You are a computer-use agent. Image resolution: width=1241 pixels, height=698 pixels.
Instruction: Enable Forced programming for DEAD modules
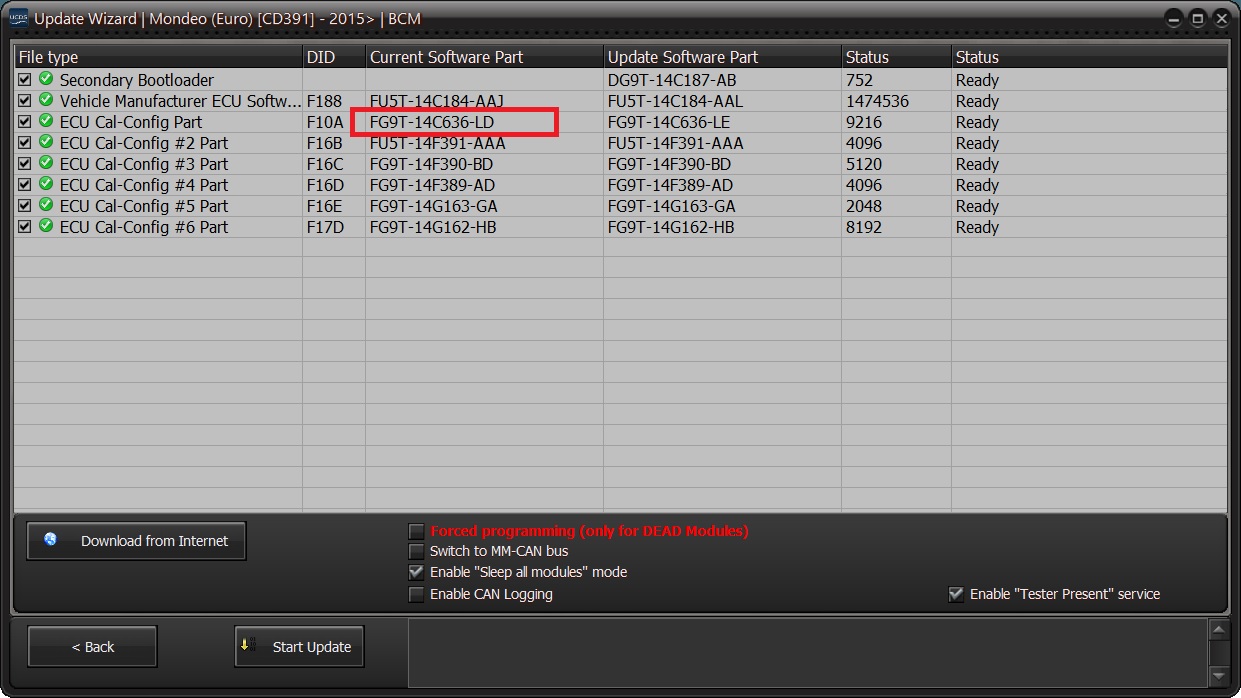[417, 531]
